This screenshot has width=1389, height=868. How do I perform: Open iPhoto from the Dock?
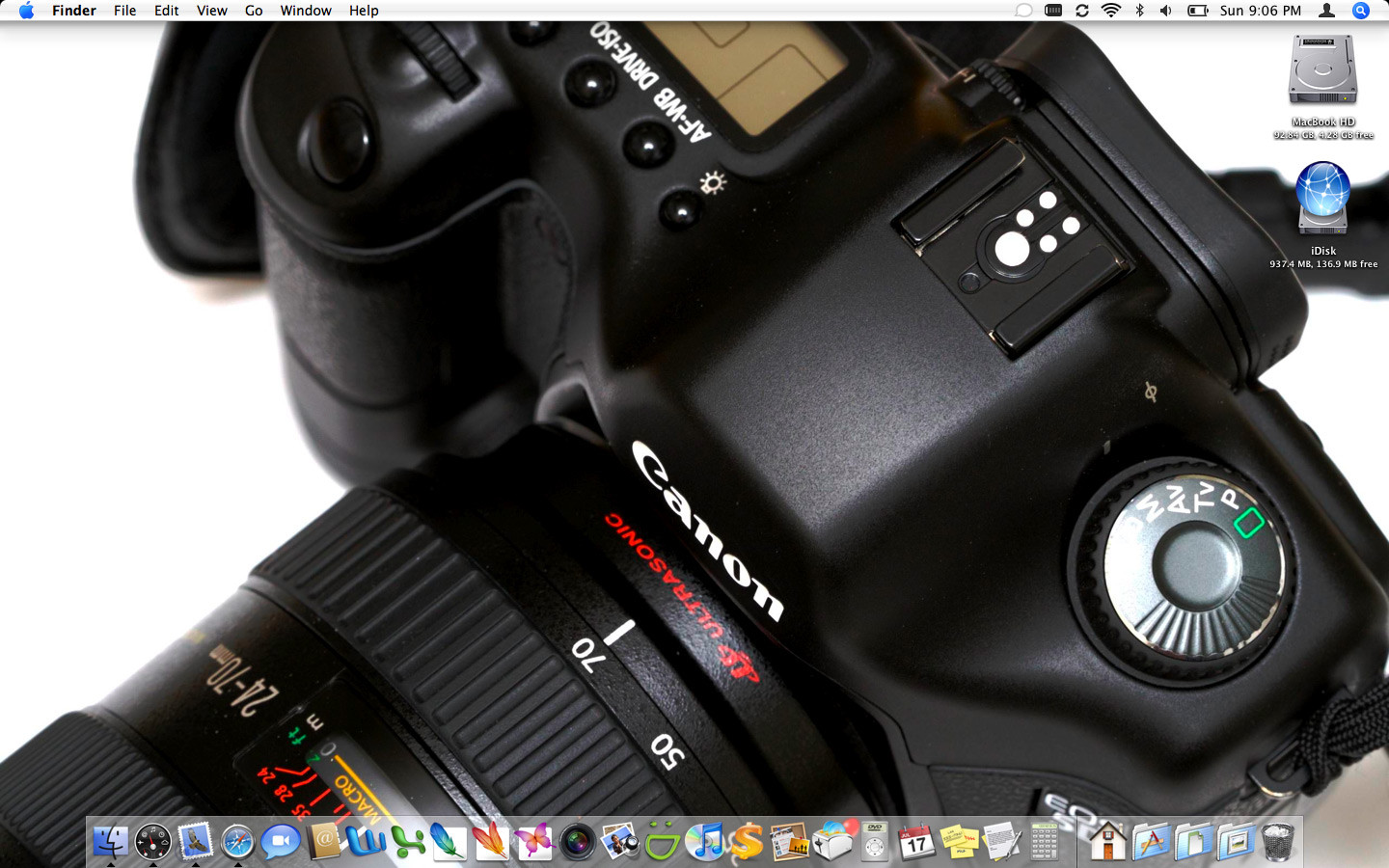[619, 842]
